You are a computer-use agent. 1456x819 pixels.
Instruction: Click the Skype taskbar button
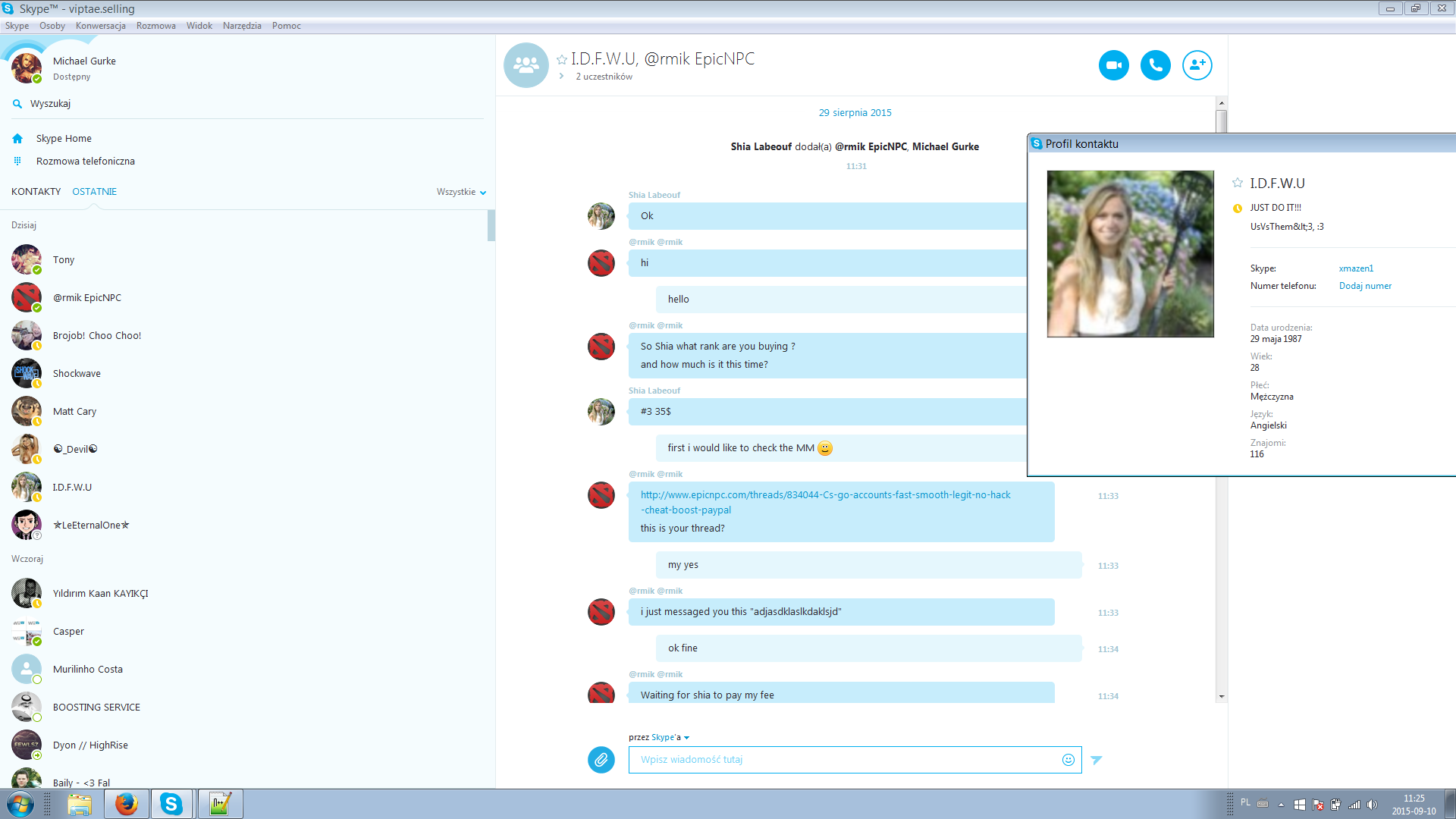[172, 804]
